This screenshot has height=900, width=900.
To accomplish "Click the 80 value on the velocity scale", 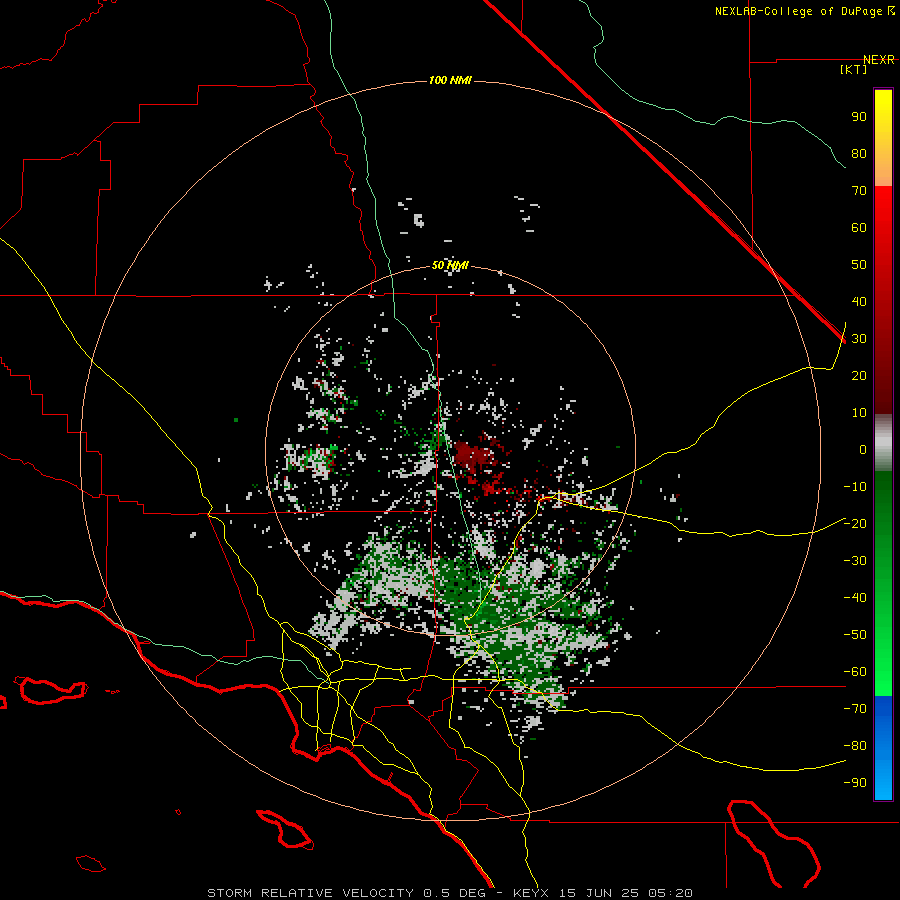I will tap(859, 153).
